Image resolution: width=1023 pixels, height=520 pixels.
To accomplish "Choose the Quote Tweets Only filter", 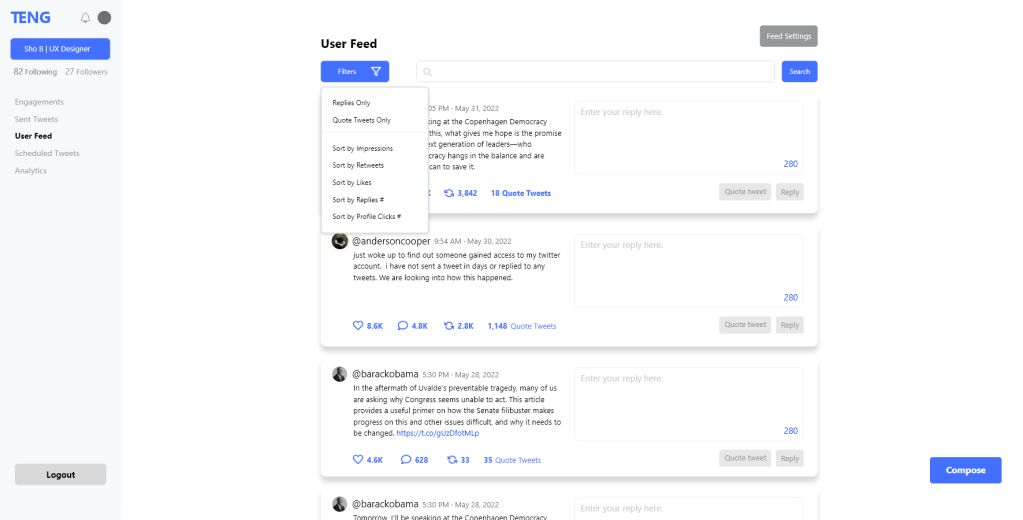I will click(x=361, y=120).
